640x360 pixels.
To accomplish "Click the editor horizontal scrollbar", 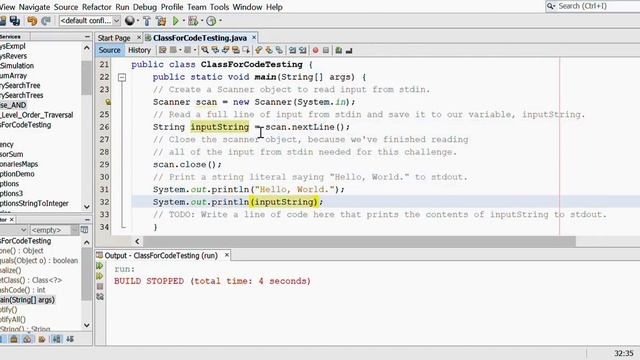I will click(359, 241).
